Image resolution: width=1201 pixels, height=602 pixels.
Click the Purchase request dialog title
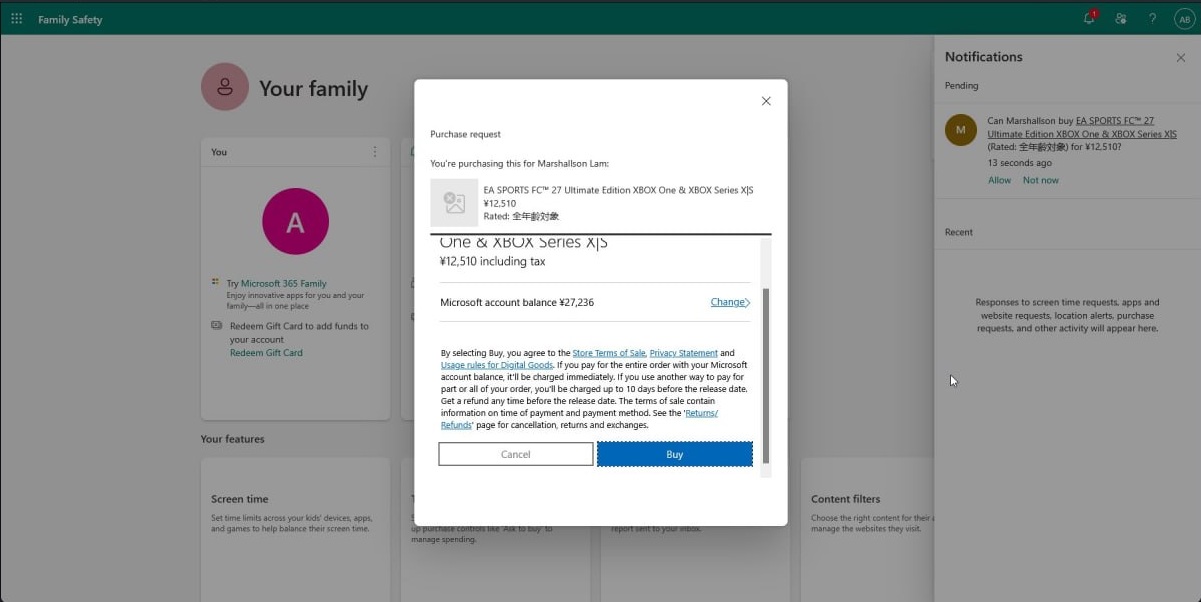pos(466,134)
